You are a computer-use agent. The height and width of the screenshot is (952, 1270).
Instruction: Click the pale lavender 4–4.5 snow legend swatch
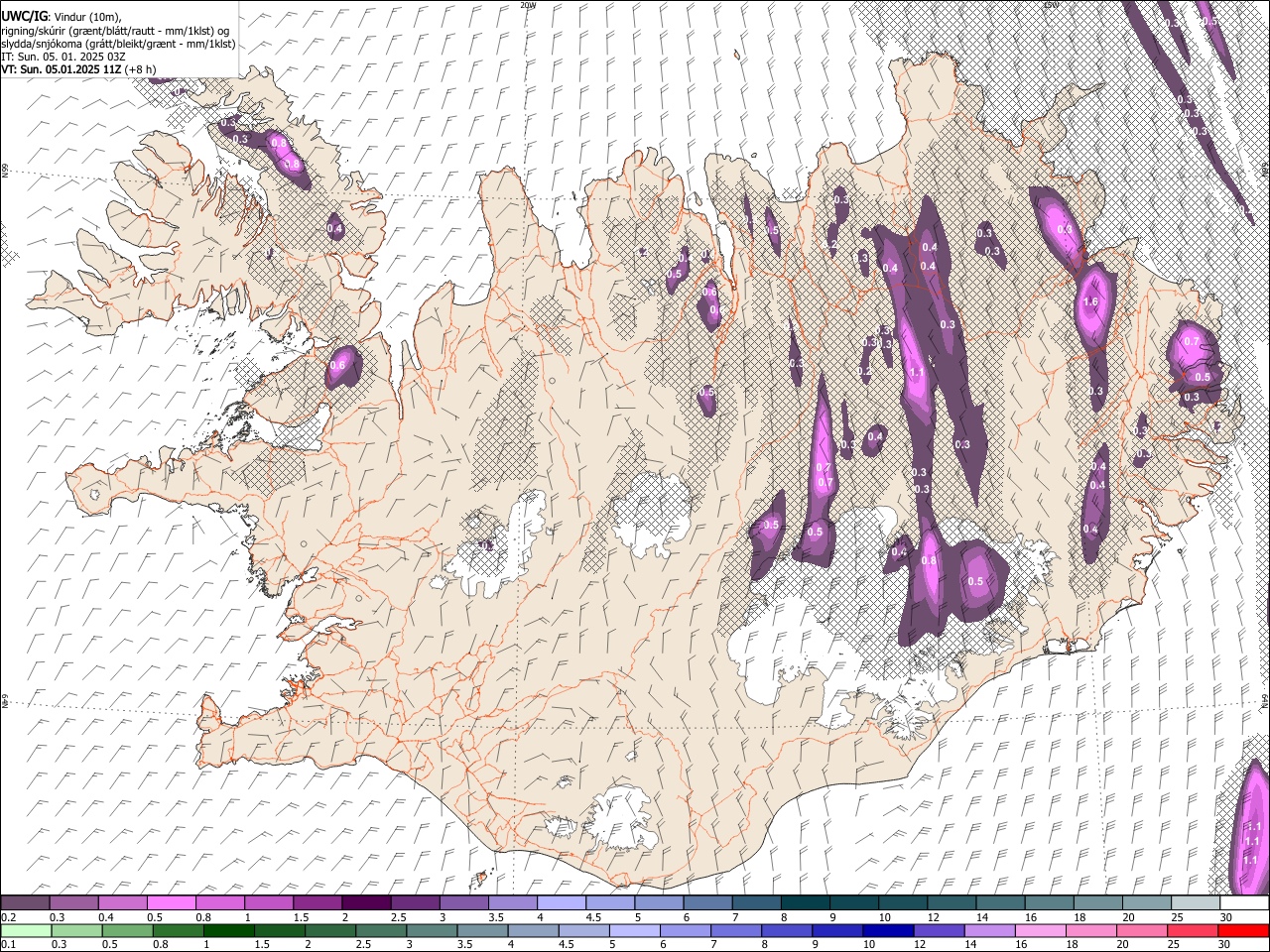coord(561,903)
